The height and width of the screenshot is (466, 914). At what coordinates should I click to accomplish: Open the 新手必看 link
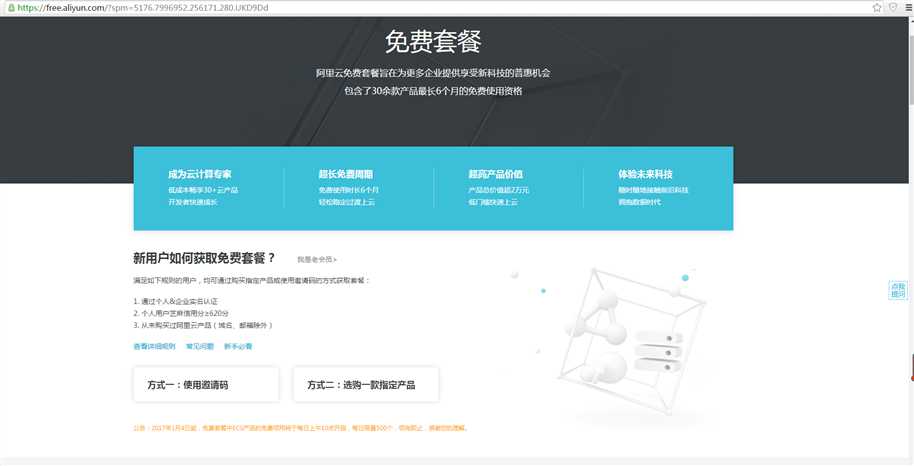pyautogui.click(x=238, y=346)
